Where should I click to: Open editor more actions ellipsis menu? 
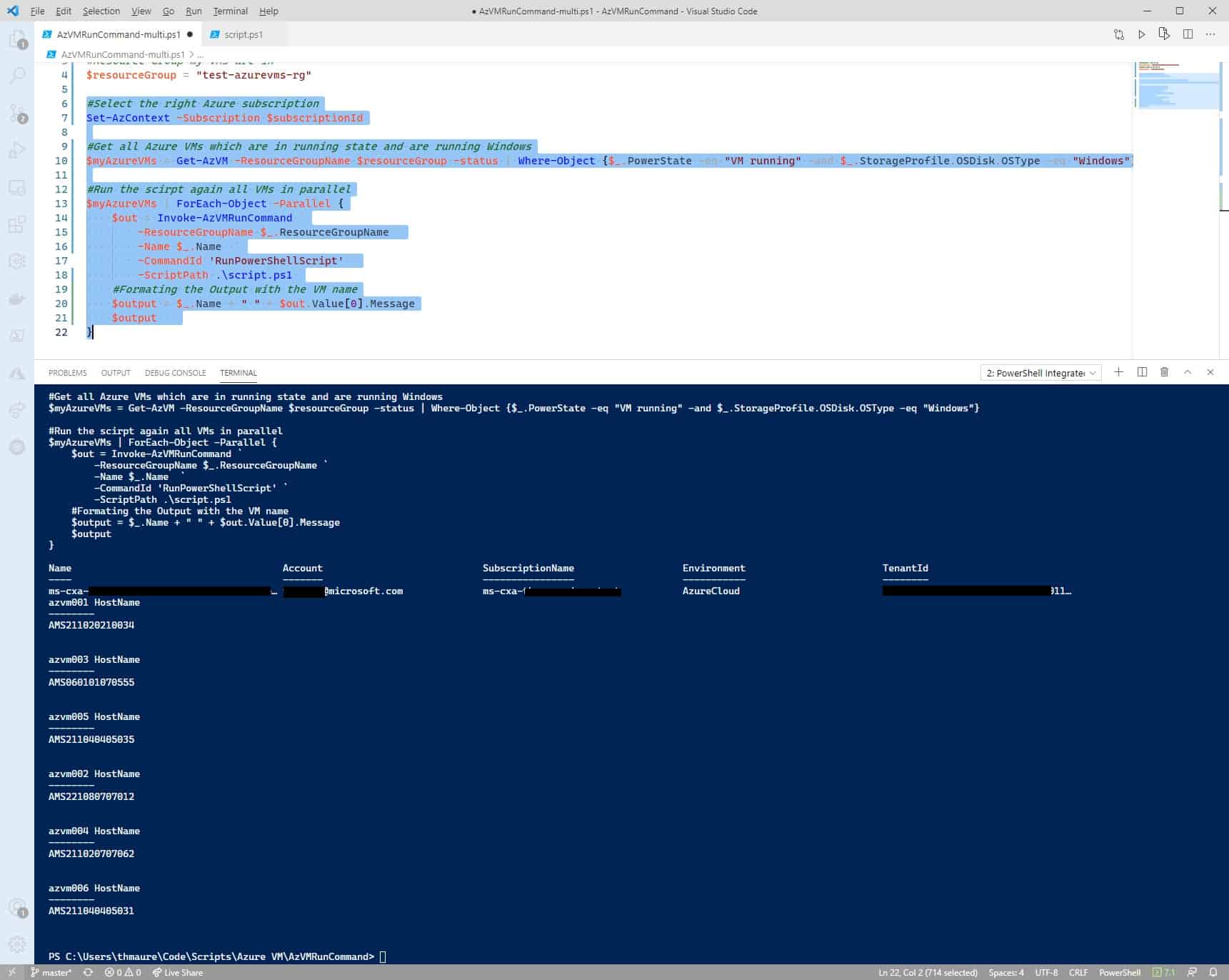coord(1211,34)
